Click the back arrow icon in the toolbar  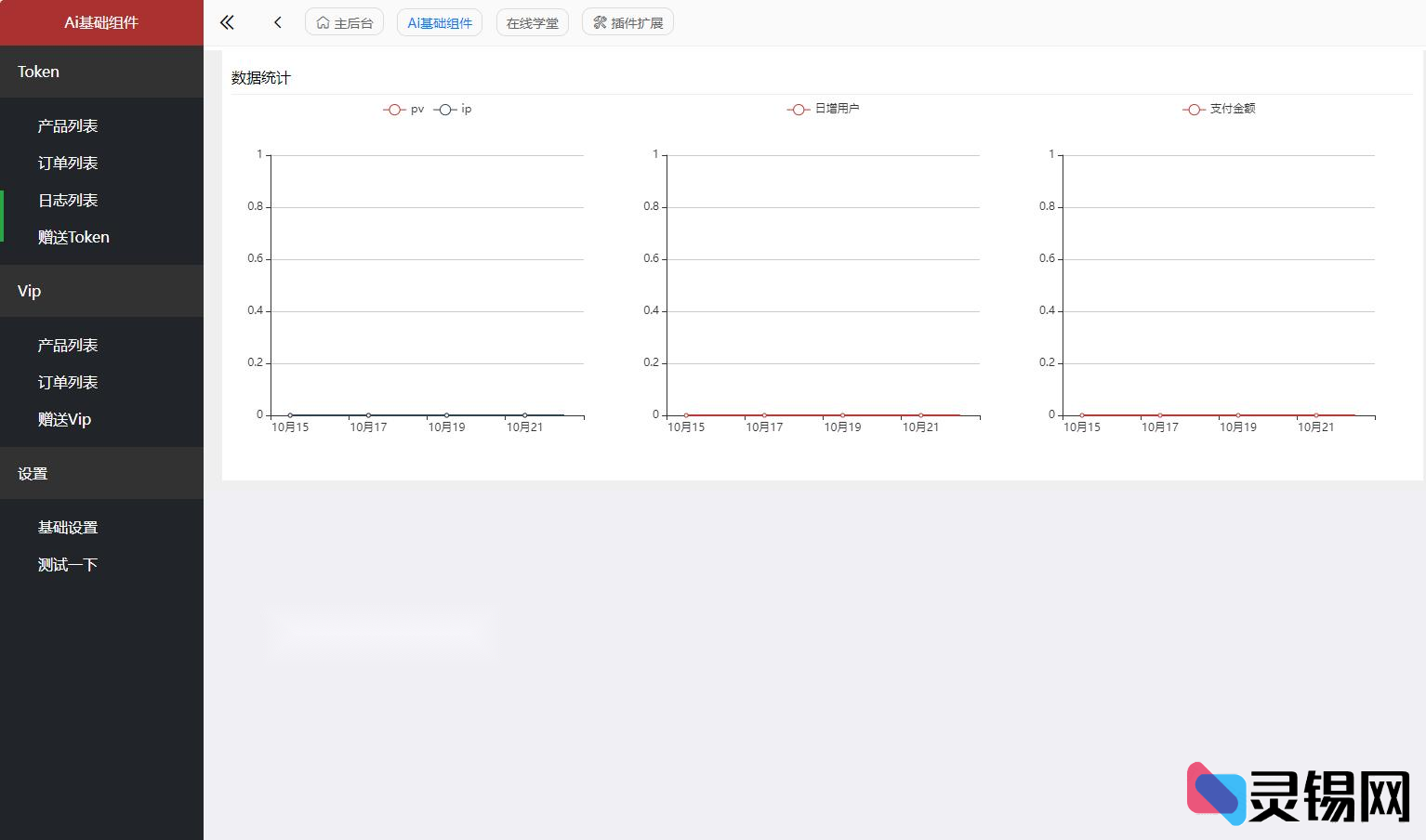pyautogui.click(x=277, y=21)
